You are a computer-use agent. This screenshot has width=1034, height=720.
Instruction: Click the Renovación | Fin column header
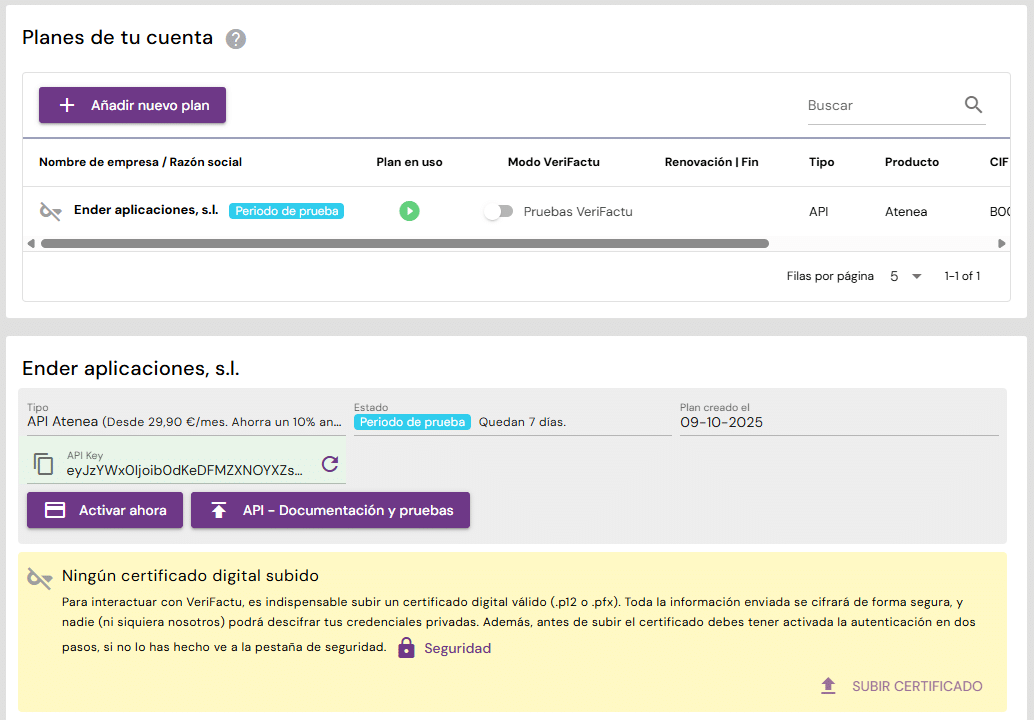711,162
